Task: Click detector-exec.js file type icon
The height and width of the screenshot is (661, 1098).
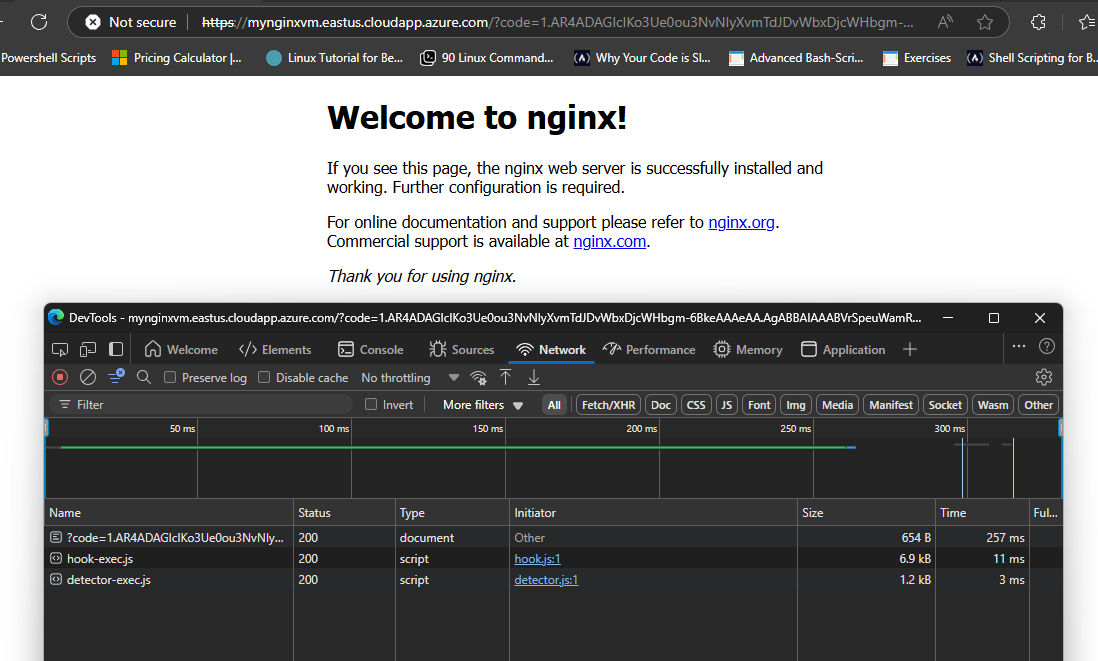Action: click(x=56, y=580)
